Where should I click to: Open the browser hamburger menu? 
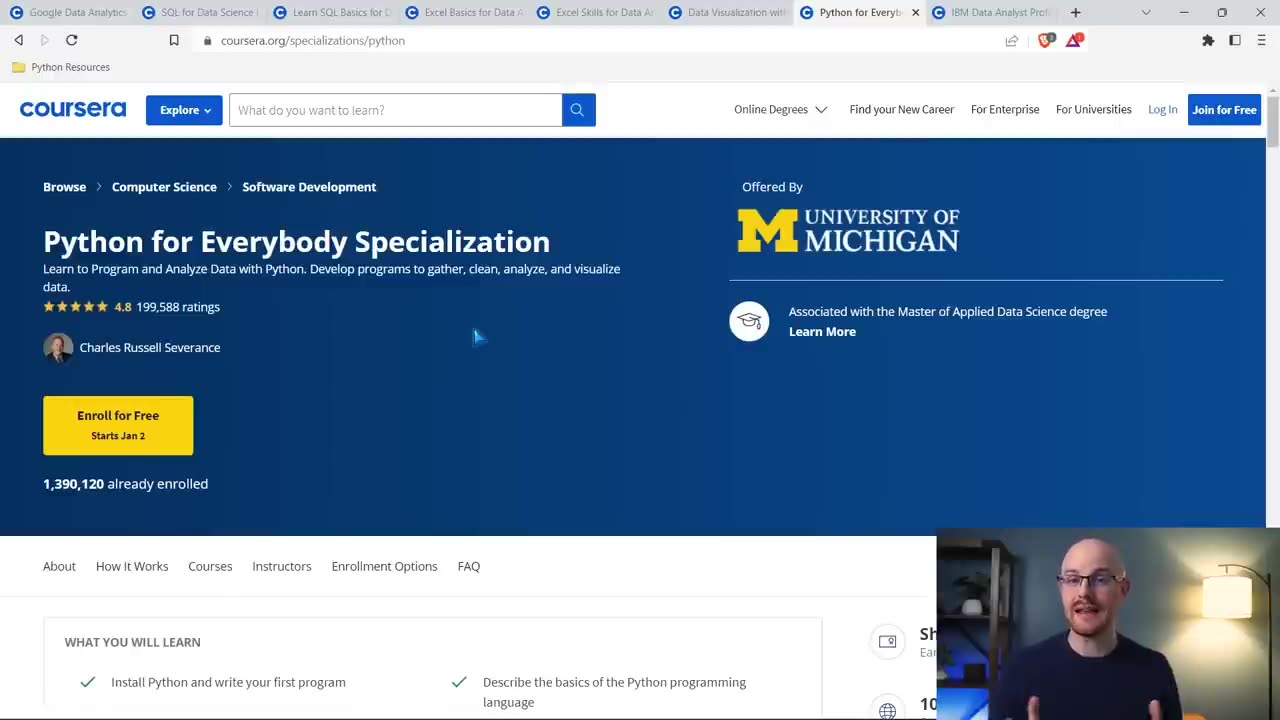pyautogui.click(x=1261, y=40)
